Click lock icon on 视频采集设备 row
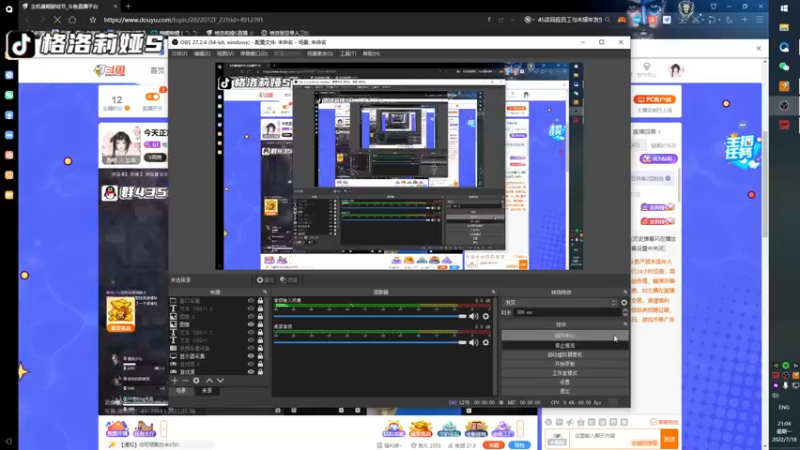The image size is (800, 450). 260,348
